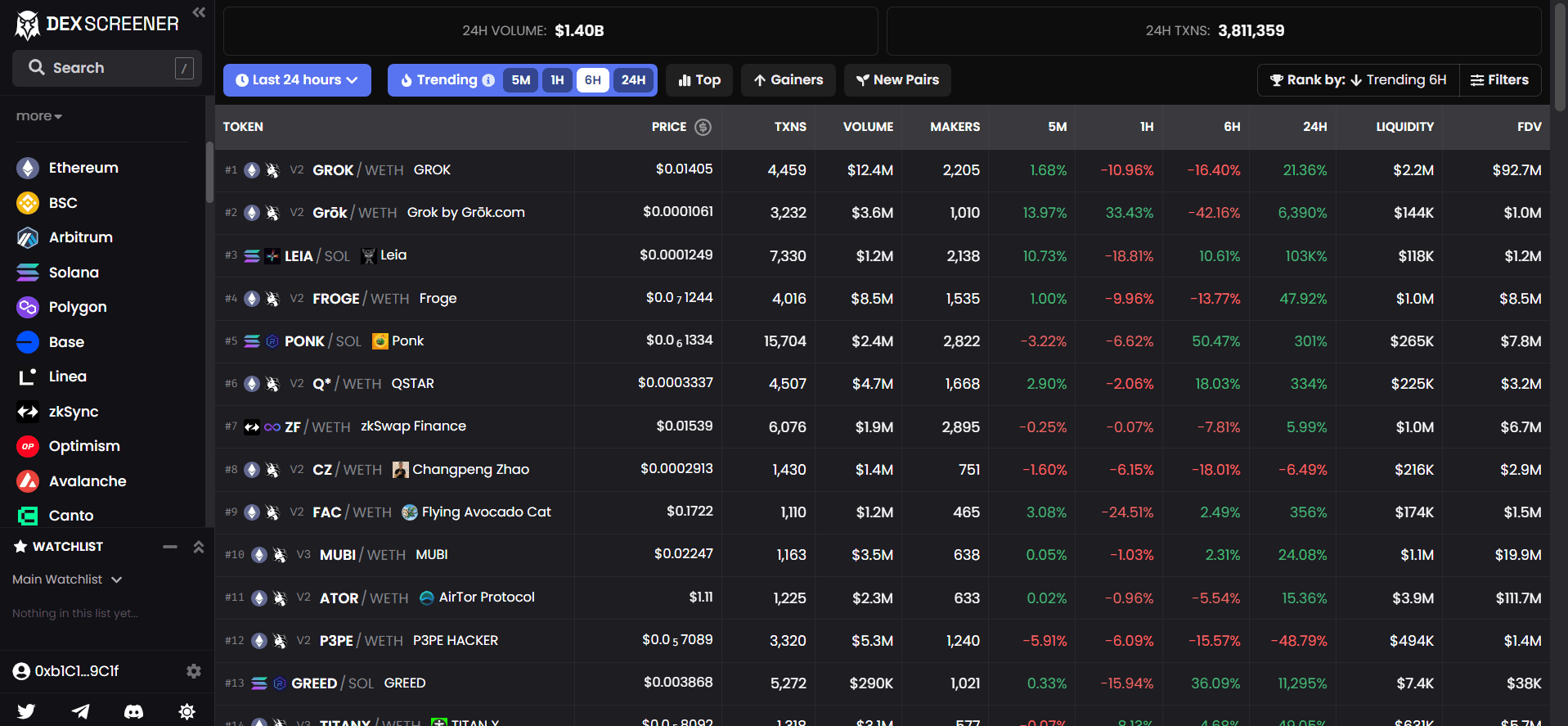Select the Optimism chain icon
The image size is (1568, 726).
[x=28, y=446]
